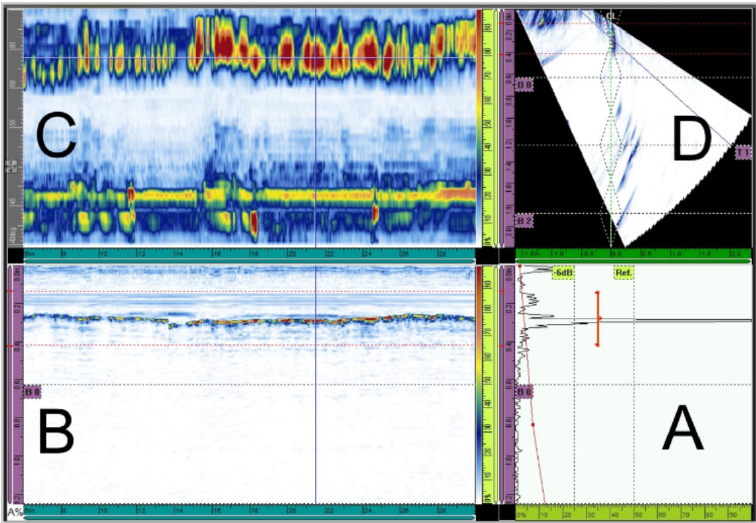Select the middle red TCG curve point in A-scan
Screen dimensions: 756x523
pyautogui.click(x=533, y=425)
